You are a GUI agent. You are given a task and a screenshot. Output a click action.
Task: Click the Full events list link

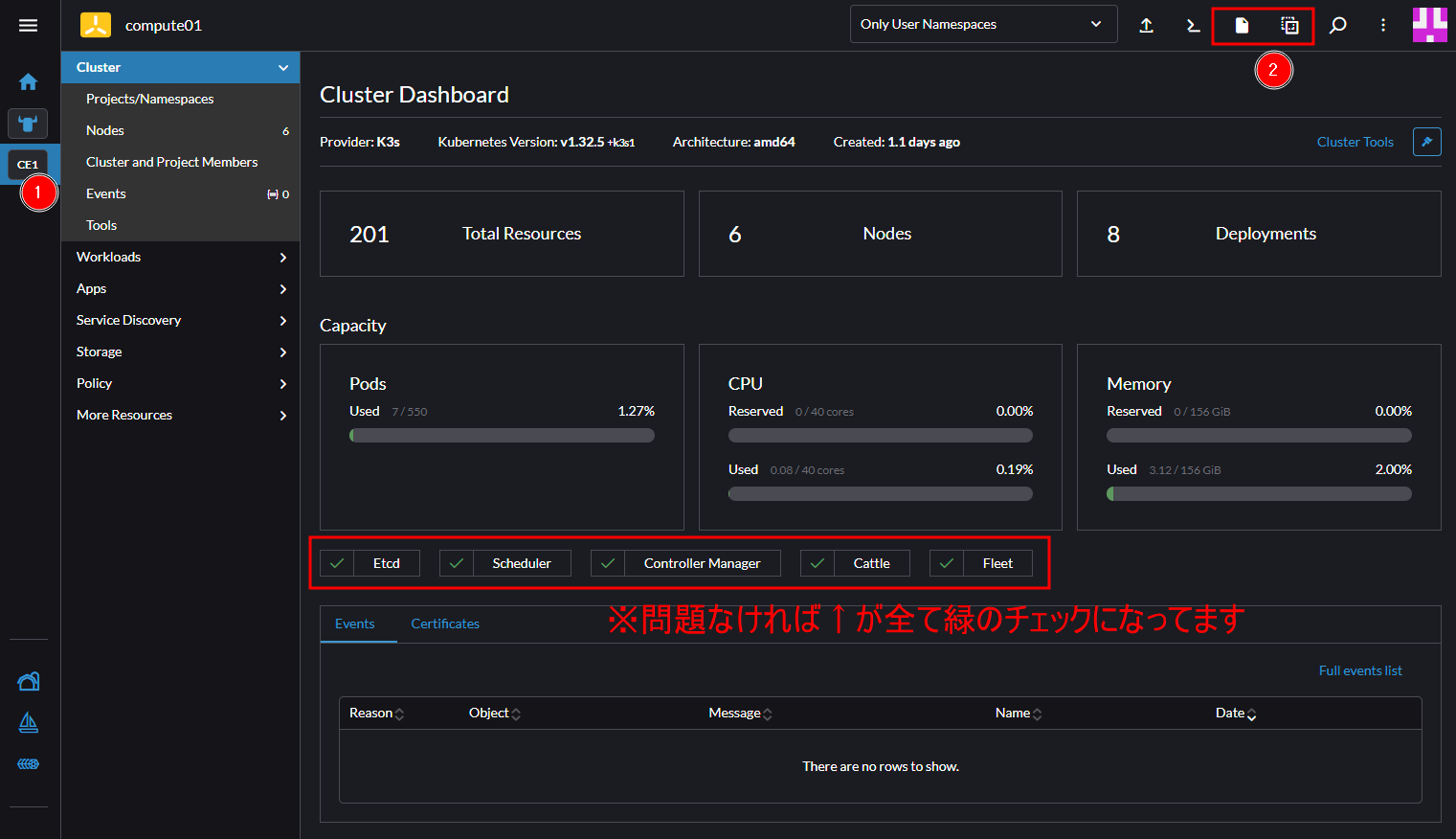[1360, 670]
